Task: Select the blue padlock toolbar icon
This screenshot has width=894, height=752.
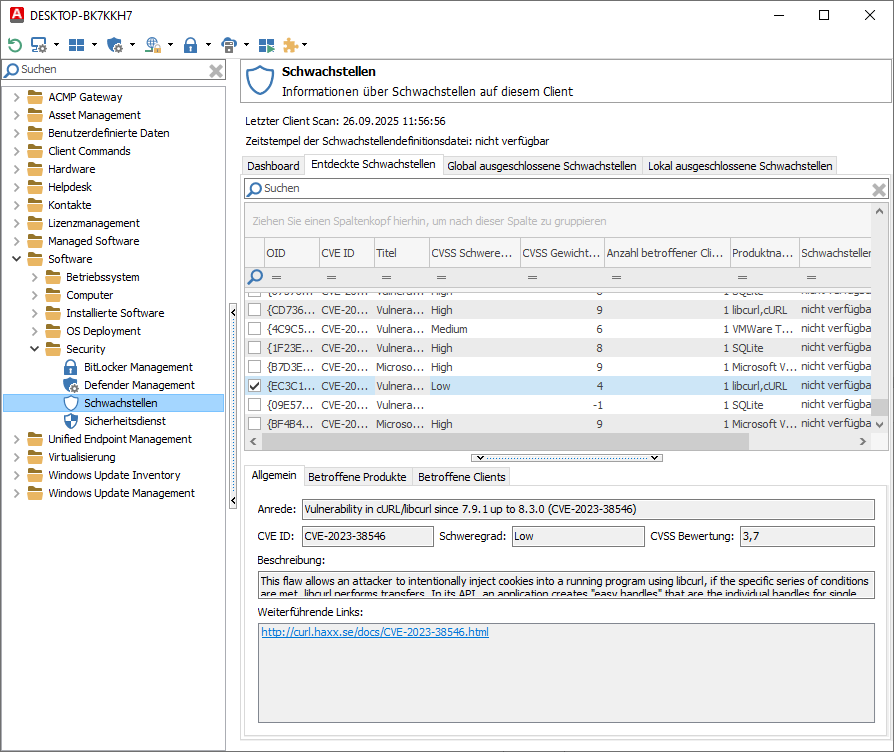Action: click(190, 44)
